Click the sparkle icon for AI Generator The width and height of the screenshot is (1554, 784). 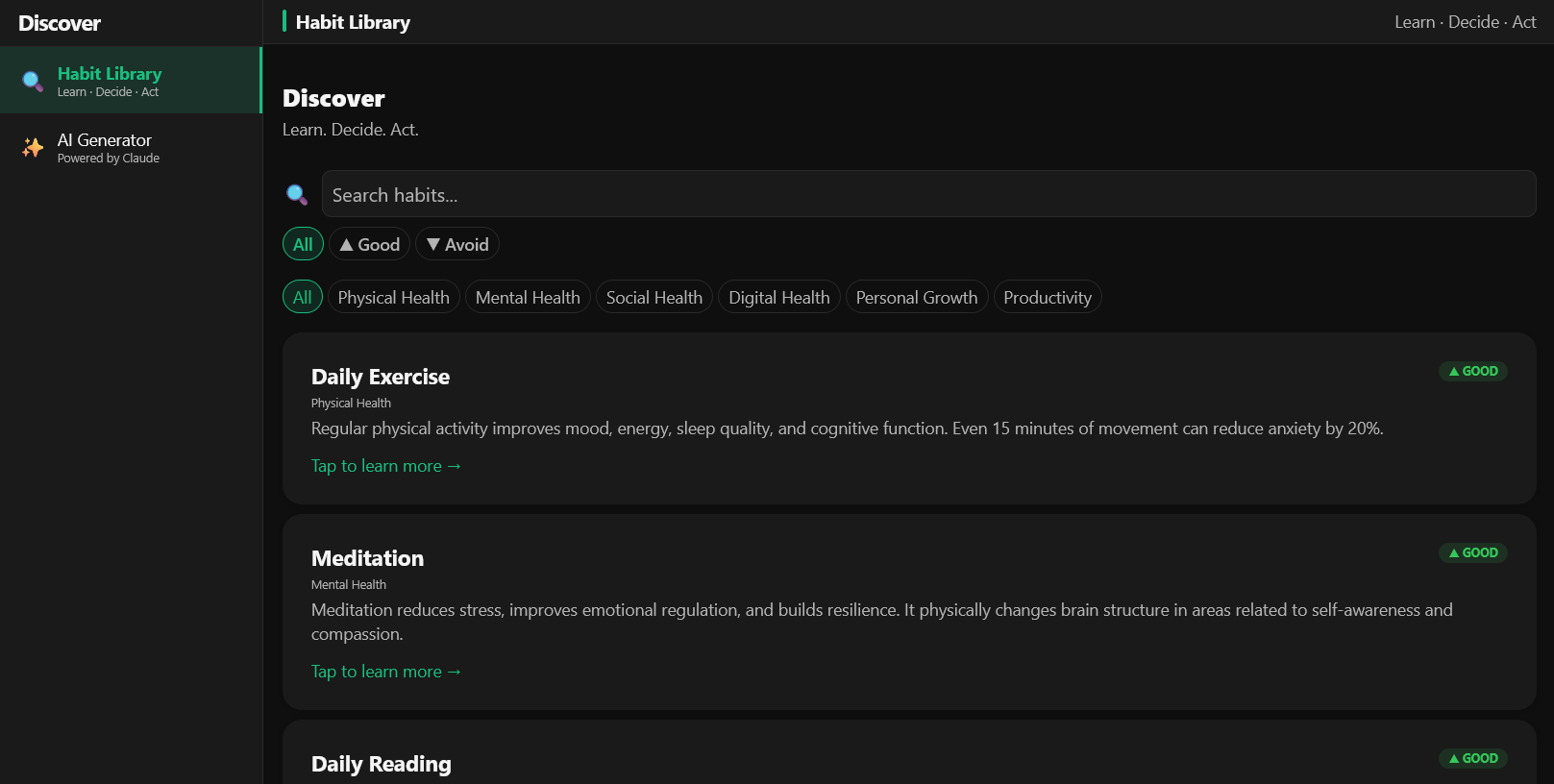pyautogui.click(x=33, y=147)
